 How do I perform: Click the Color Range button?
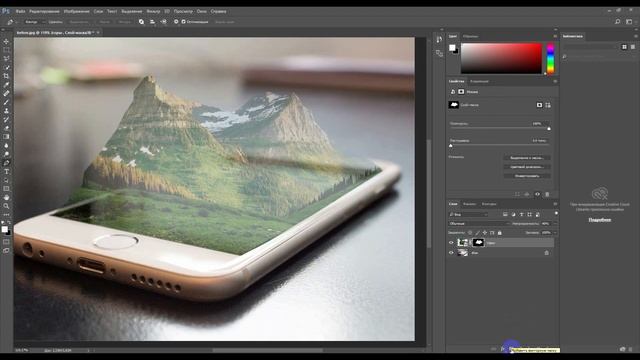pyautogui.click(x=527, y=167)
